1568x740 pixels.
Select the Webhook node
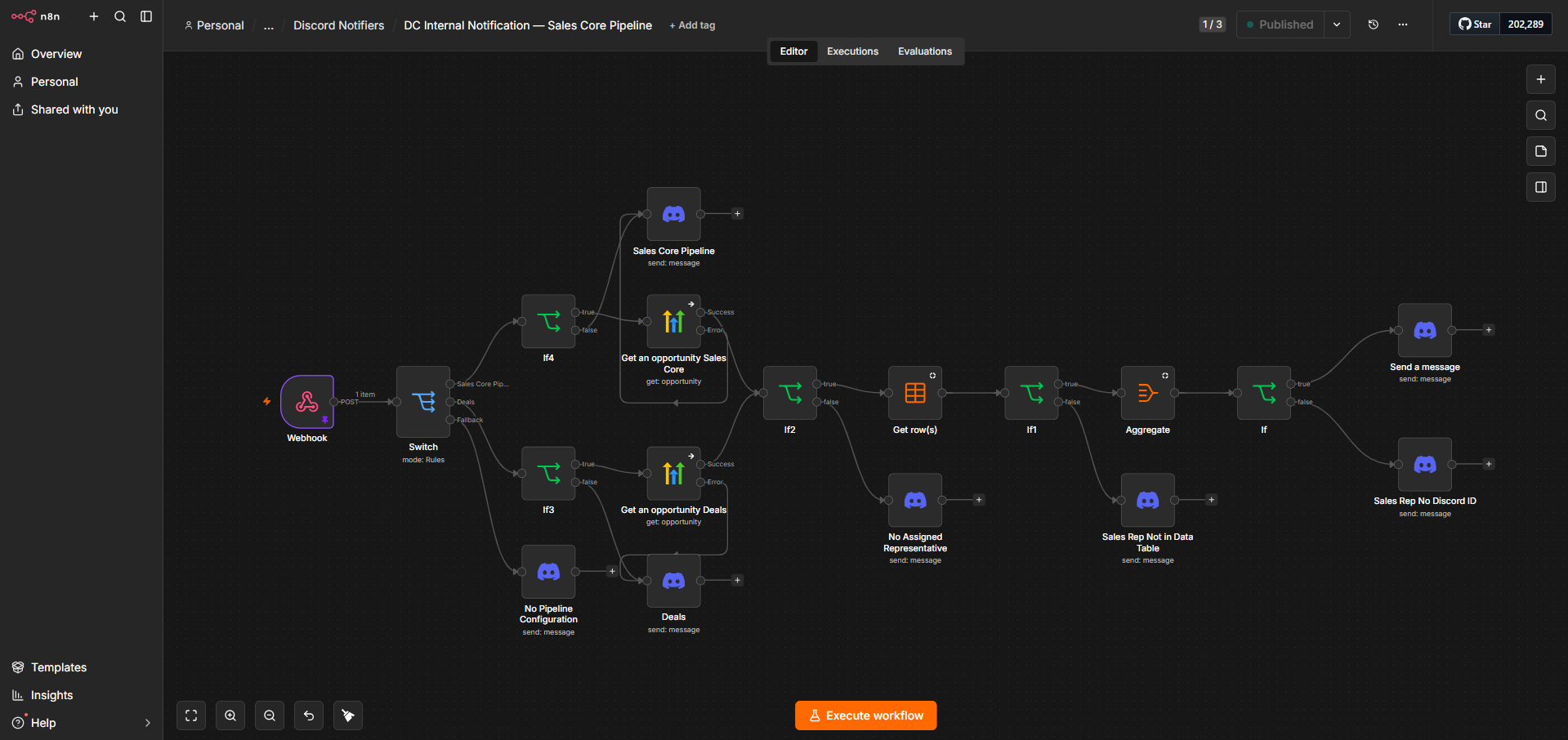coord(307,402)
